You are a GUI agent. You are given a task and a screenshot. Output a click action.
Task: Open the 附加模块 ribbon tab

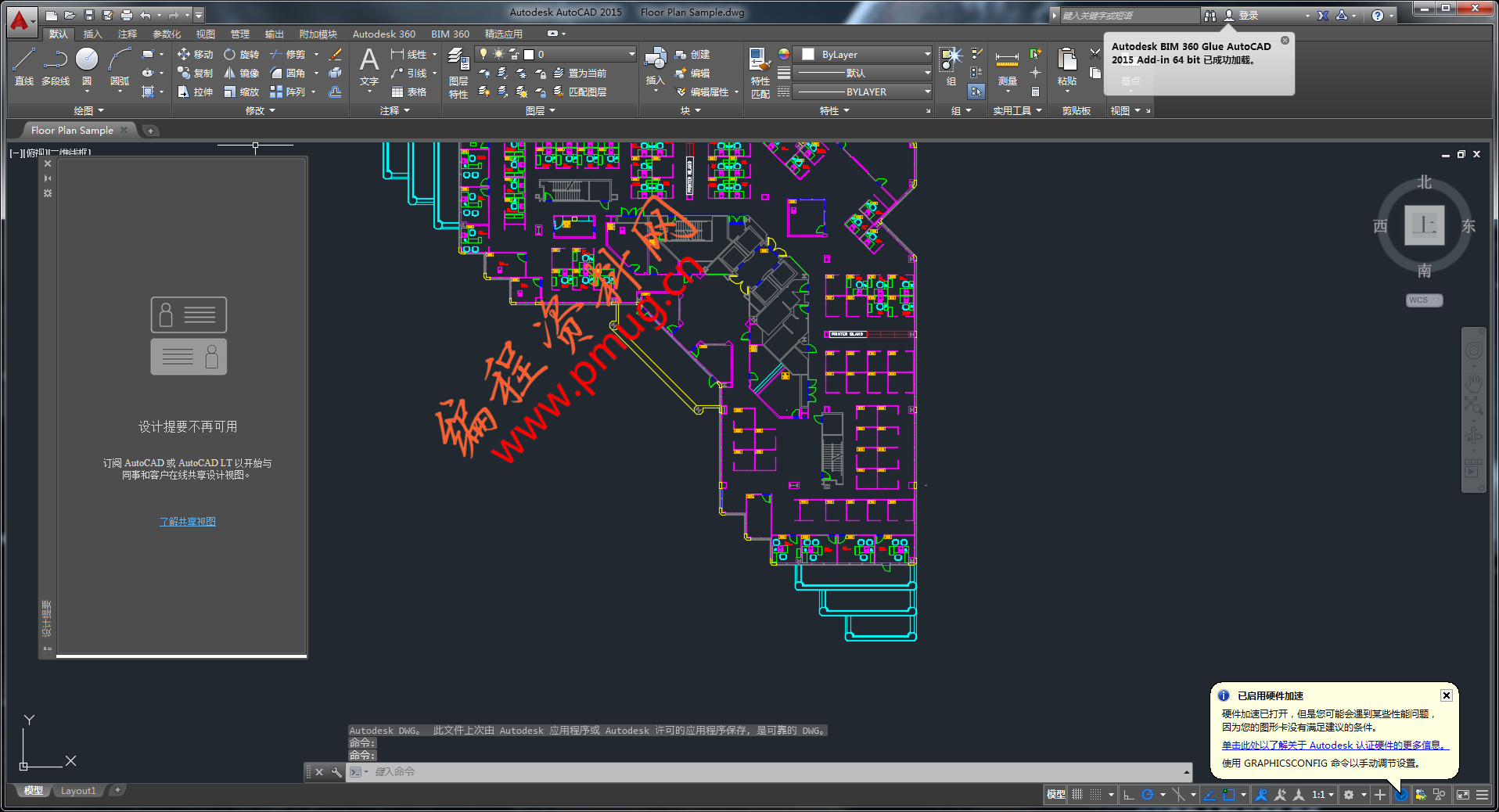(318, 34)
